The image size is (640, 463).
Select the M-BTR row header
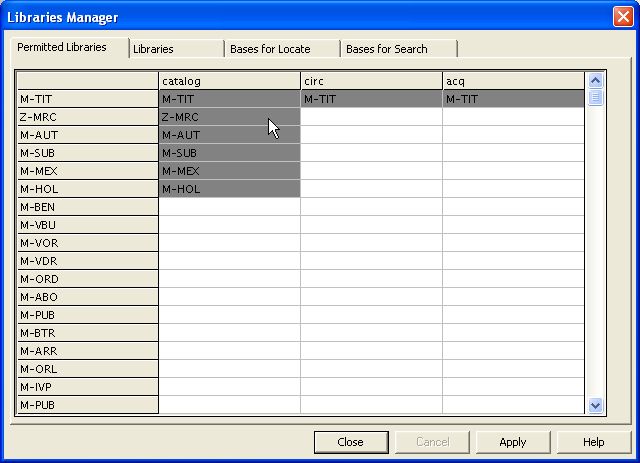pyautogui.click(x=88, y=333)
